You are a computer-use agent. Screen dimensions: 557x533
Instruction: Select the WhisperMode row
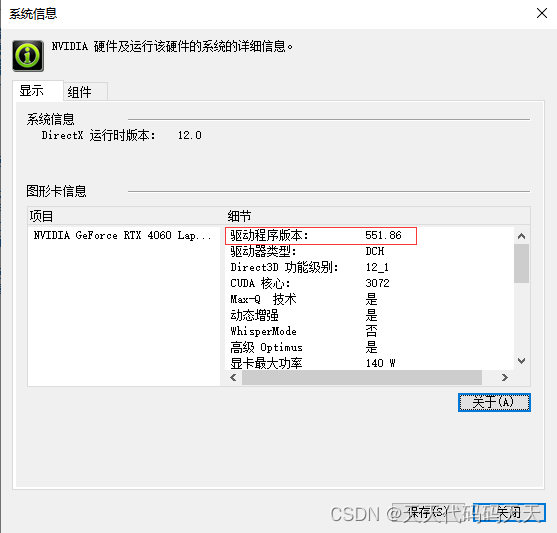(x=369, y=331)
